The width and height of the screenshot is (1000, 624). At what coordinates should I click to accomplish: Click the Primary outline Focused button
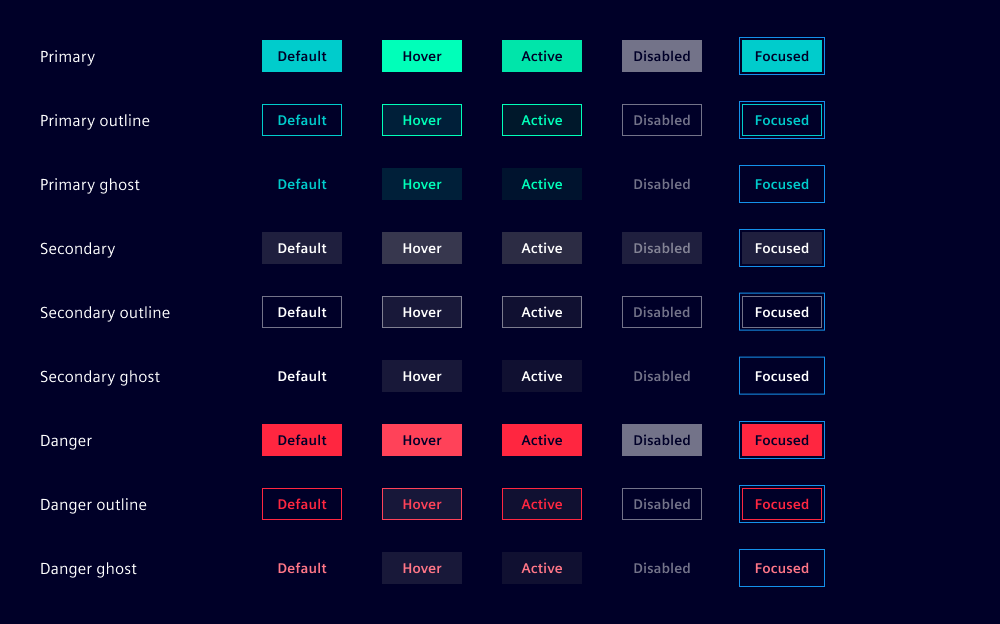pyautogui.click(x=782, y=120)
